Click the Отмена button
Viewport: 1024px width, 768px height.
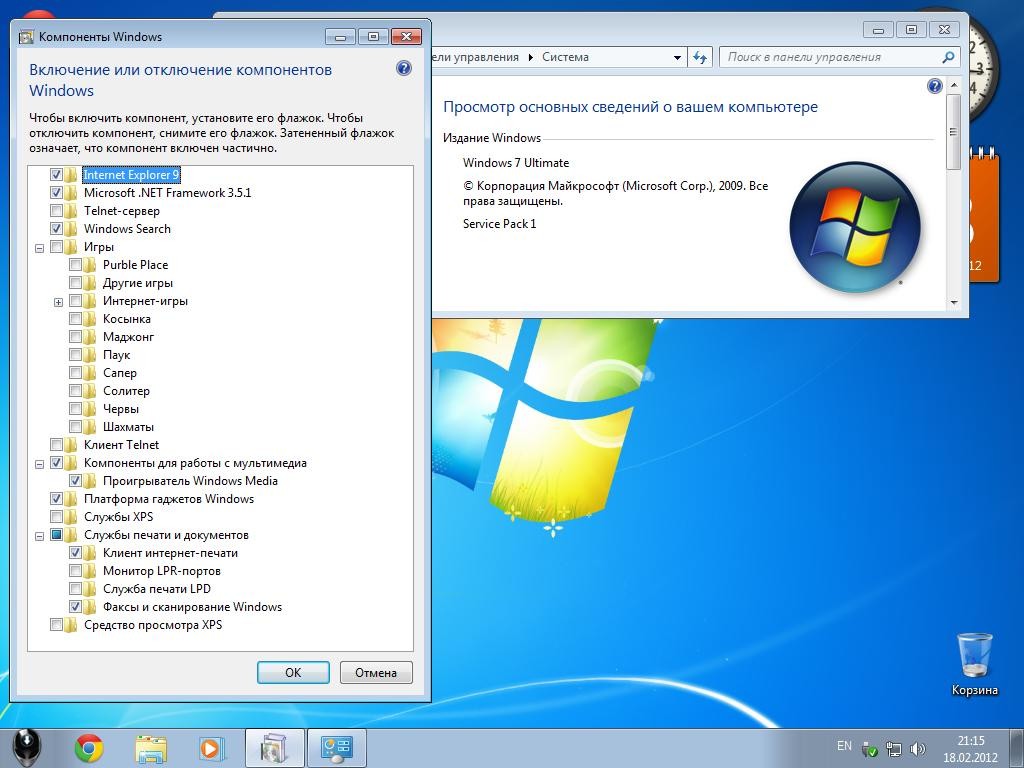[376, 673]
